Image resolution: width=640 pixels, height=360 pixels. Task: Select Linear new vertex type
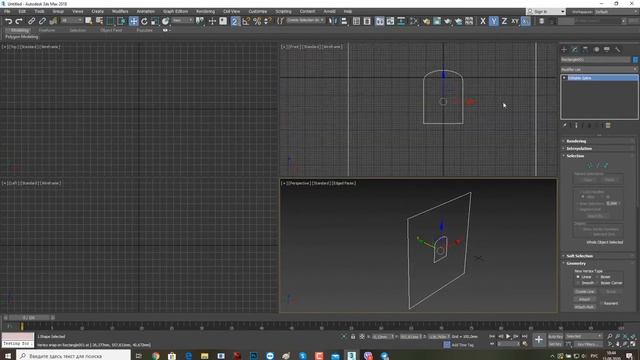click(583, 277)
